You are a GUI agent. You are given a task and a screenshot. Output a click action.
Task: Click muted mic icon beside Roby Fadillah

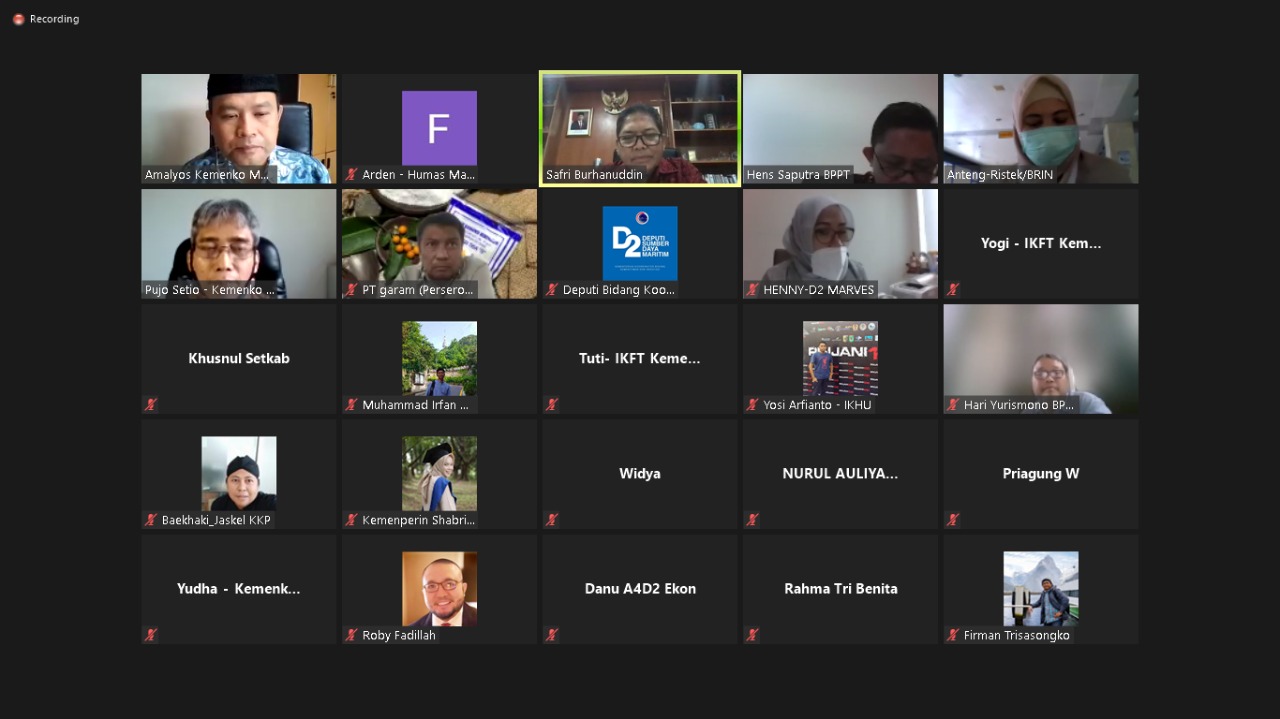pos(351,635)
